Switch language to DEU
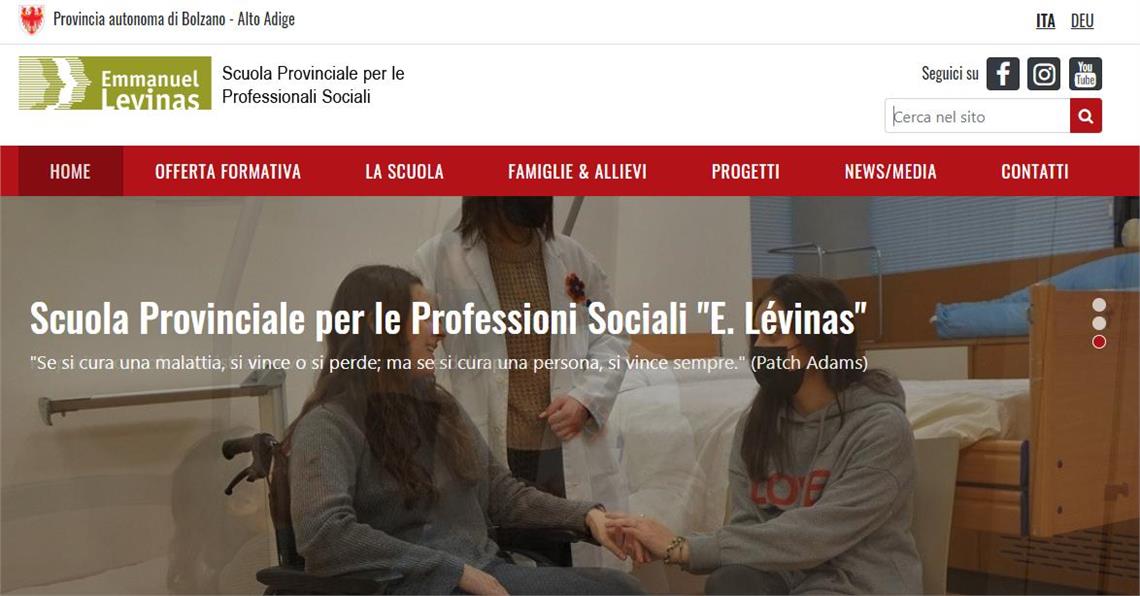This screenshot has width=1140, height=596. pos(1082,21)
